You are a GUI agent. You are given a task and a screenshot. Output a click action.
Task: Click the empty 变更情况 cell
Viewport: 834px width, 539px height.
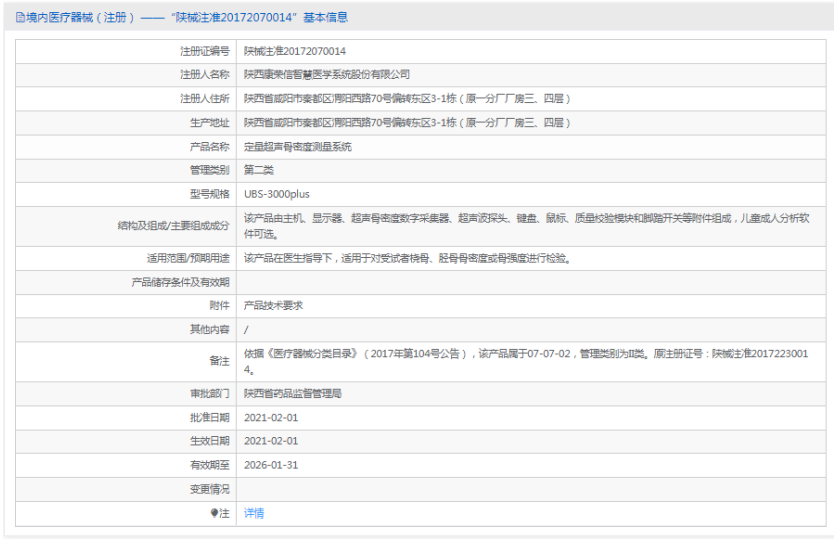[x=530, y=489]
